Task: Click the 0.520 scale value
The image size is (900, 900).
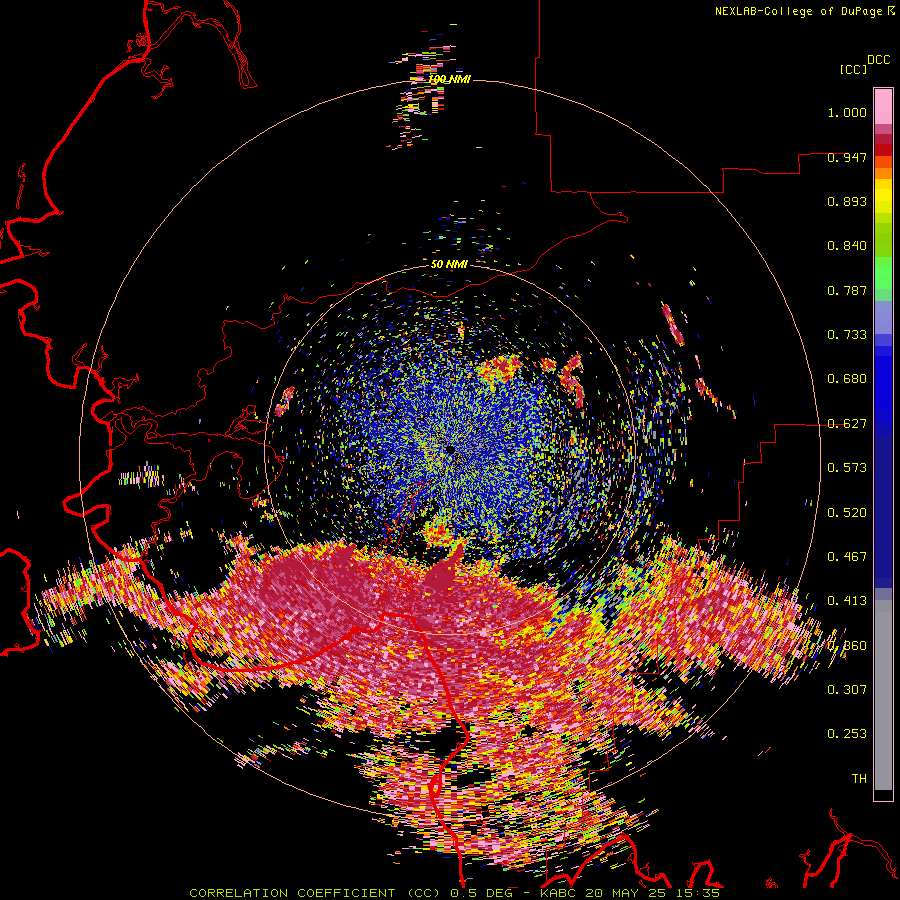Action: coord(847,512)
